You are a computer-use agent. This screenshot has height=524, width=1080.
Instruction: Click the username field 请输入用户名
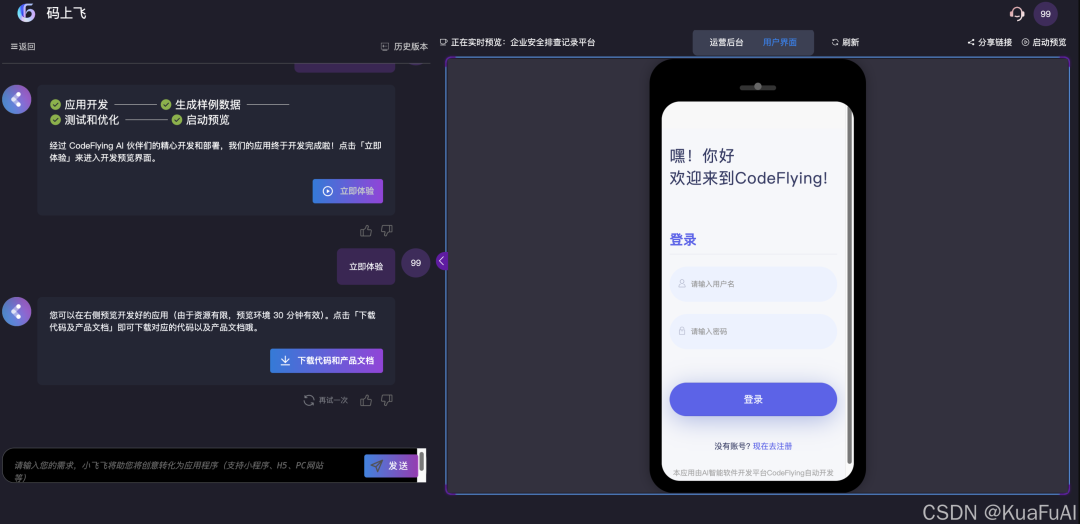(x=753, y=284)
